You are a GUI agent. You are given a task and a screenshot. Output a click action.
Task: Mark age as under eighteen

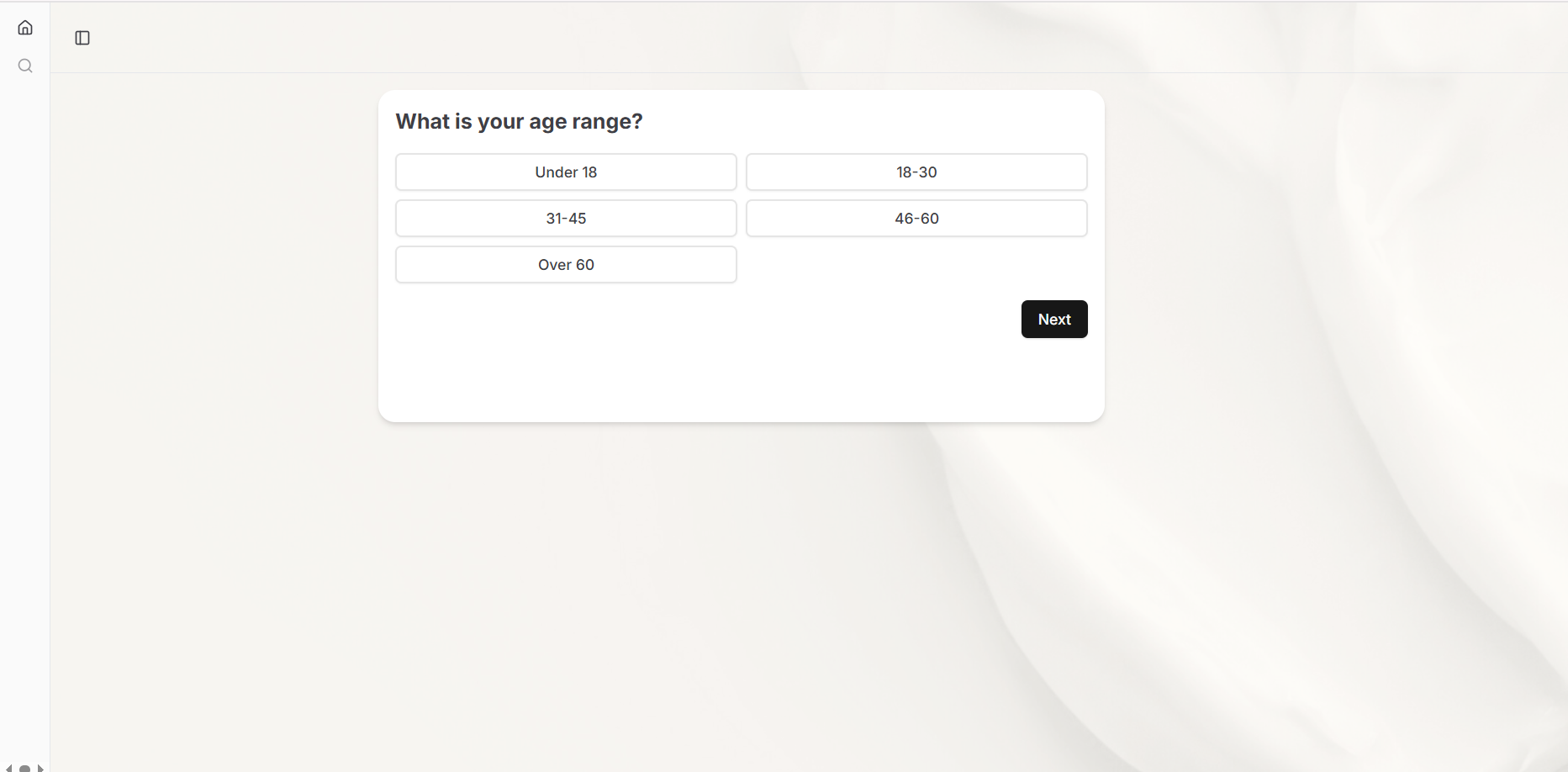coord(566,172)
